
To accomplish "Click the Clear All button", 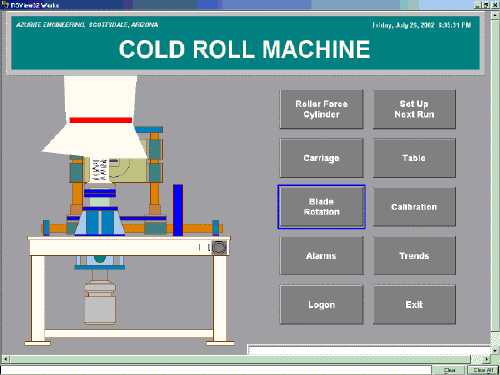I will click(x=483, y=370).
